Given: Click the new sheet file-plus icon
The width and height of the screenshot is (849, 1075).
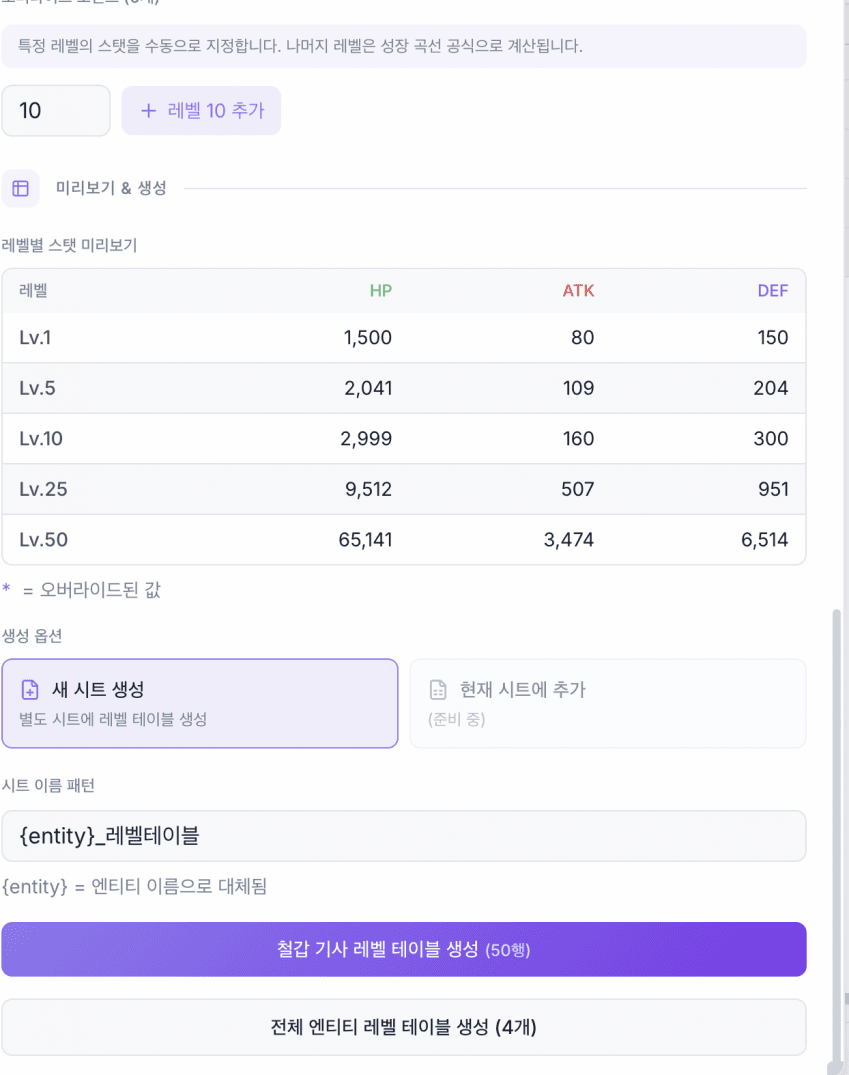Looking at the screenshot, I should coord(30,690).
